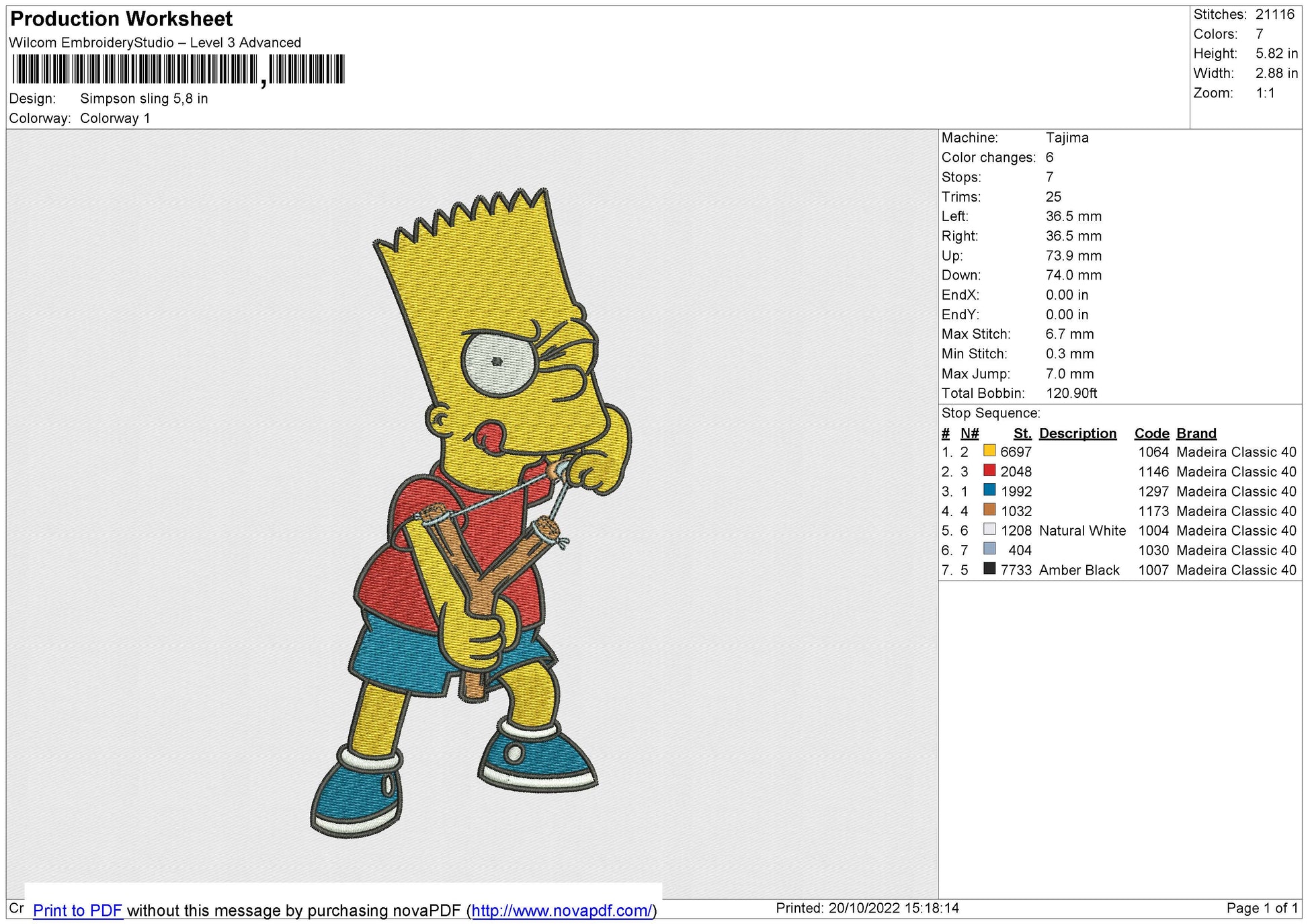
Task: Click the design barcode image
Action: (x=178, y=69)
